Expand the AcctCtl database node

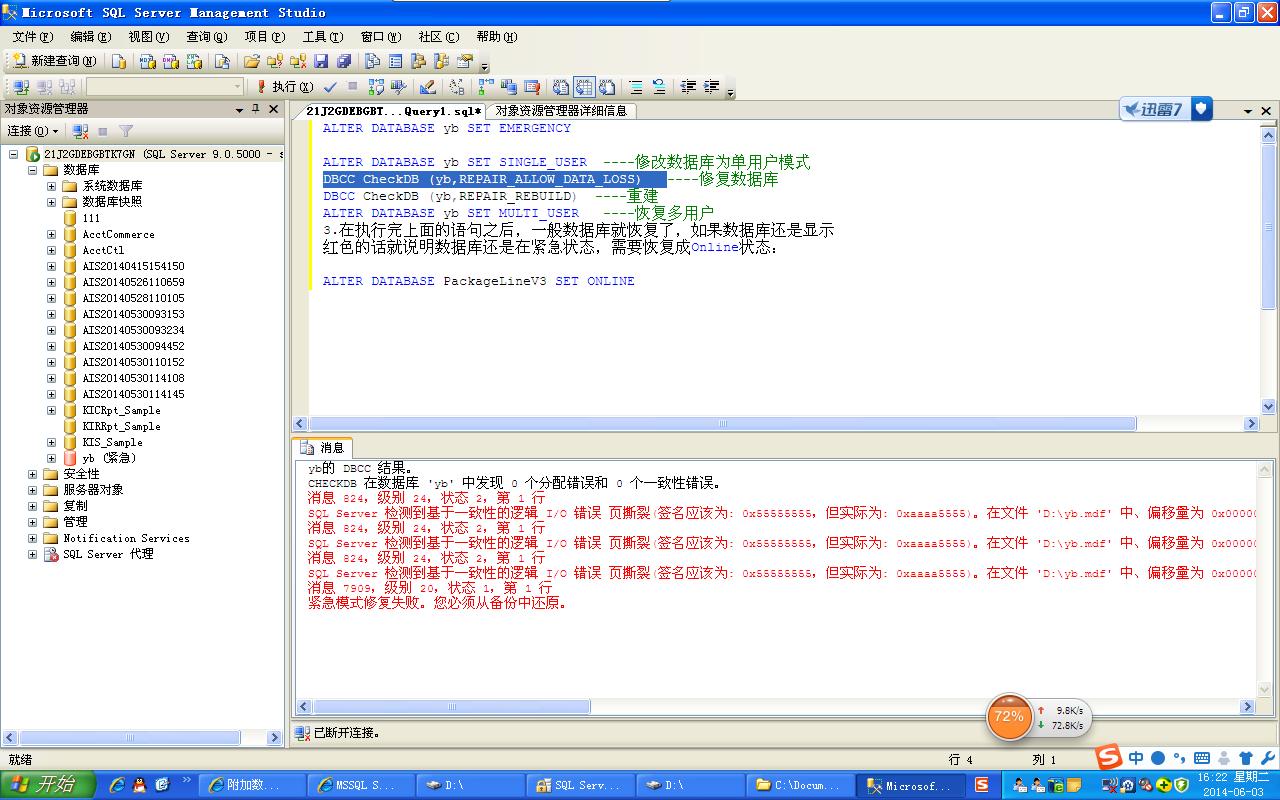(51, 250)
